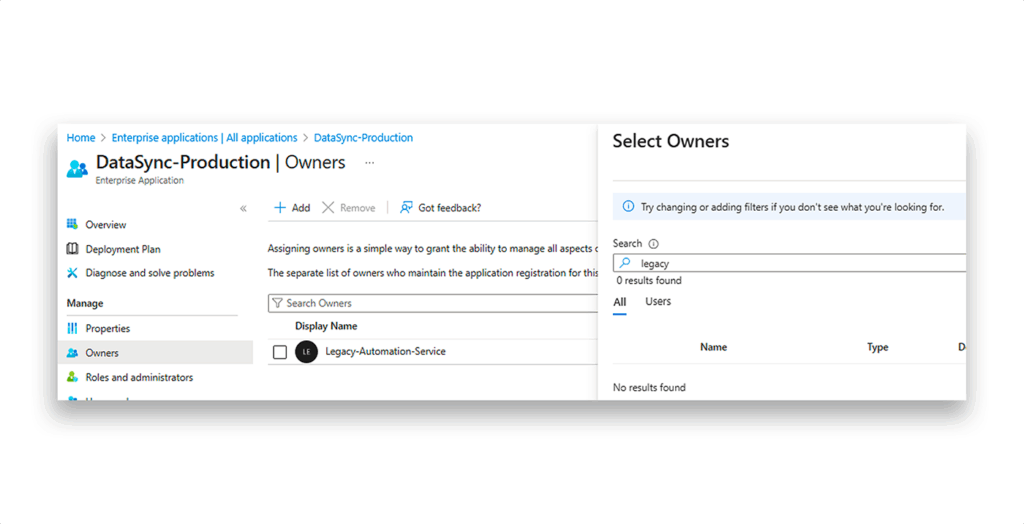The image size is (1024, 524).
Task: Click the Owners people icon in sidebar
Action: coord(72,353)
